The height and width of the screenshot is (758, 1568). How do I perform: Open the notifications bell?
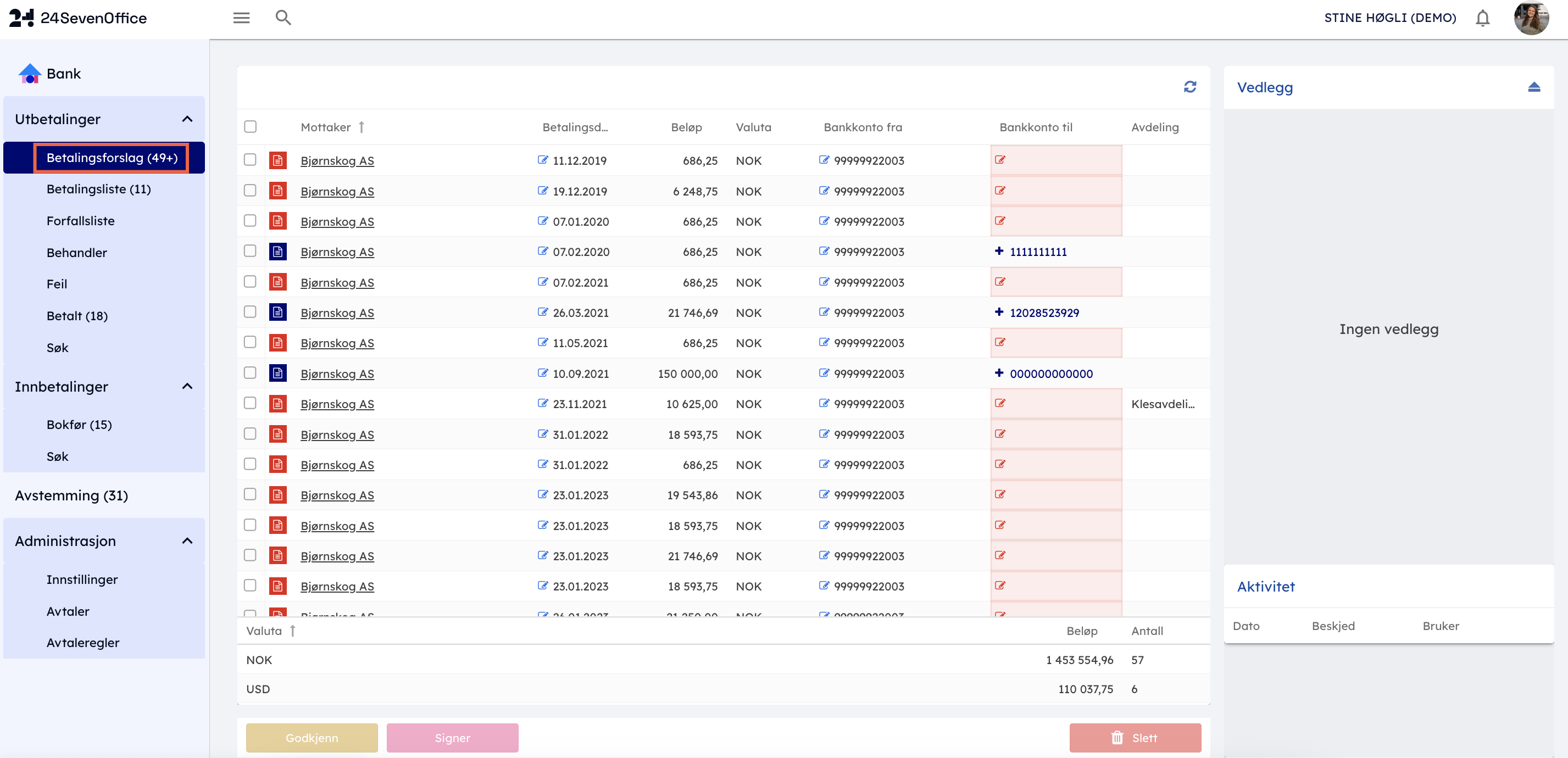1482,18
